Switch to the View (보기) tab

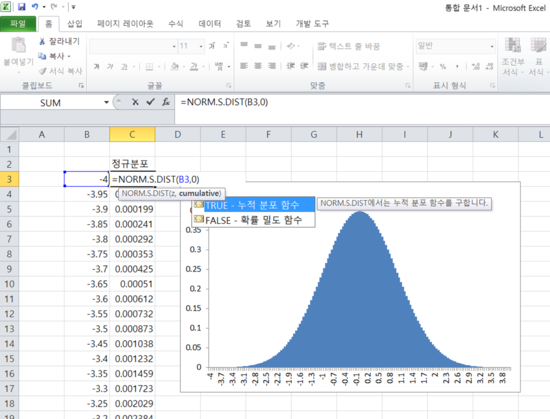click(273, 23)
